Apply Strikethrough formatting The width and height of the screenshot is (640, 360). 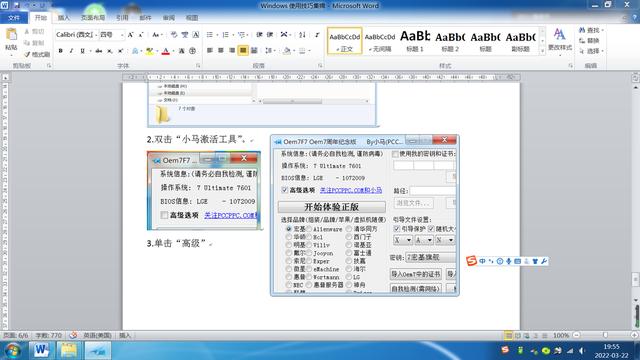tap(98, 51)
